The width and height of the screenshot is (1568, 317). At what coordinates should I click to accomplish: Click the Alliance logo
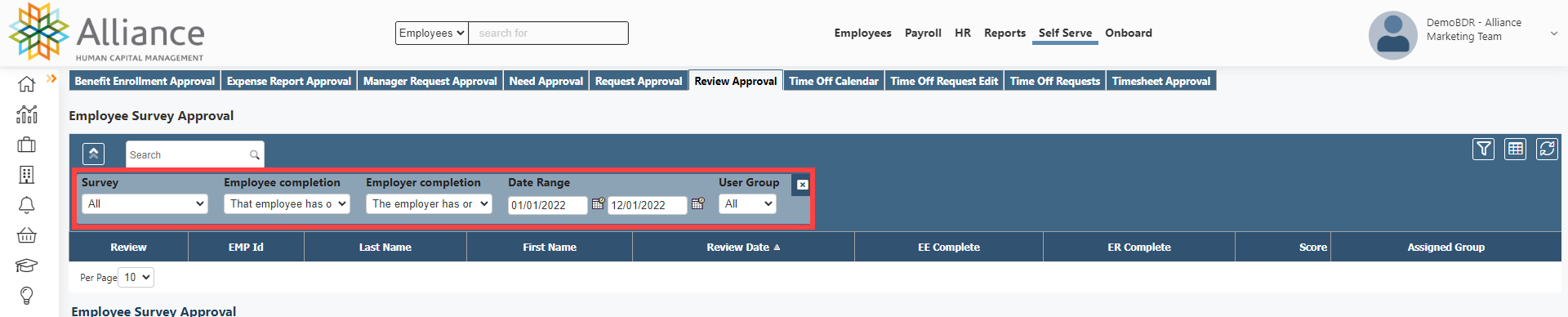(106, 33)
